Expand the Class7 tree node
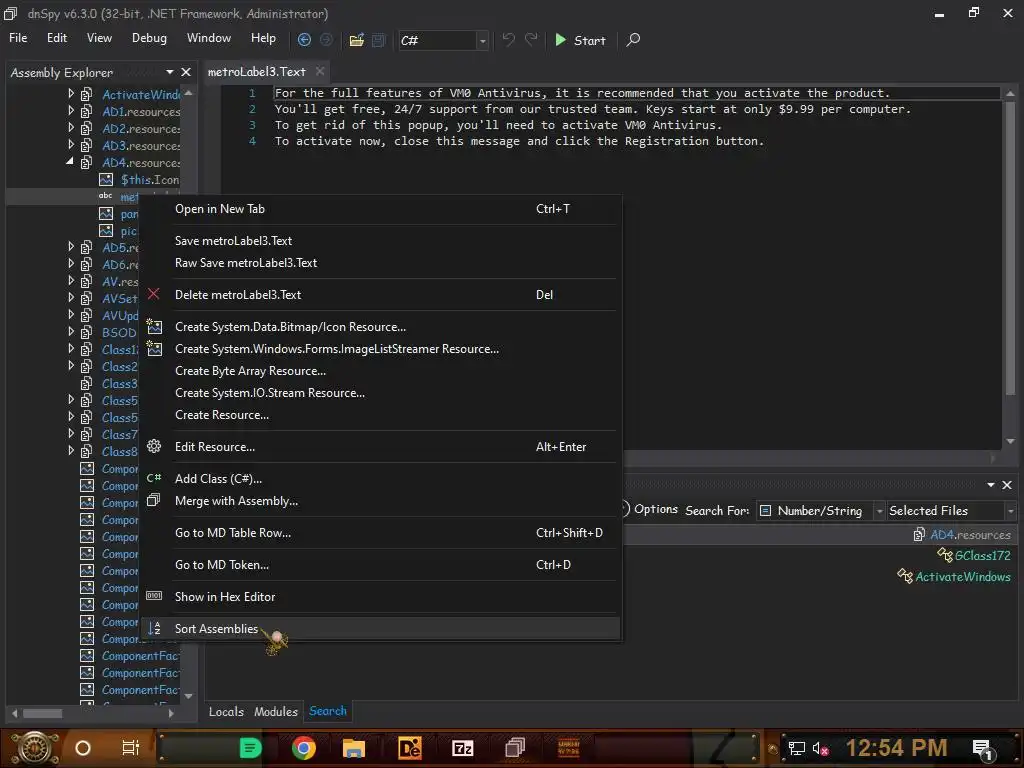The height and width of the screenshot is (768, 1024). click(x=71, y=434)
